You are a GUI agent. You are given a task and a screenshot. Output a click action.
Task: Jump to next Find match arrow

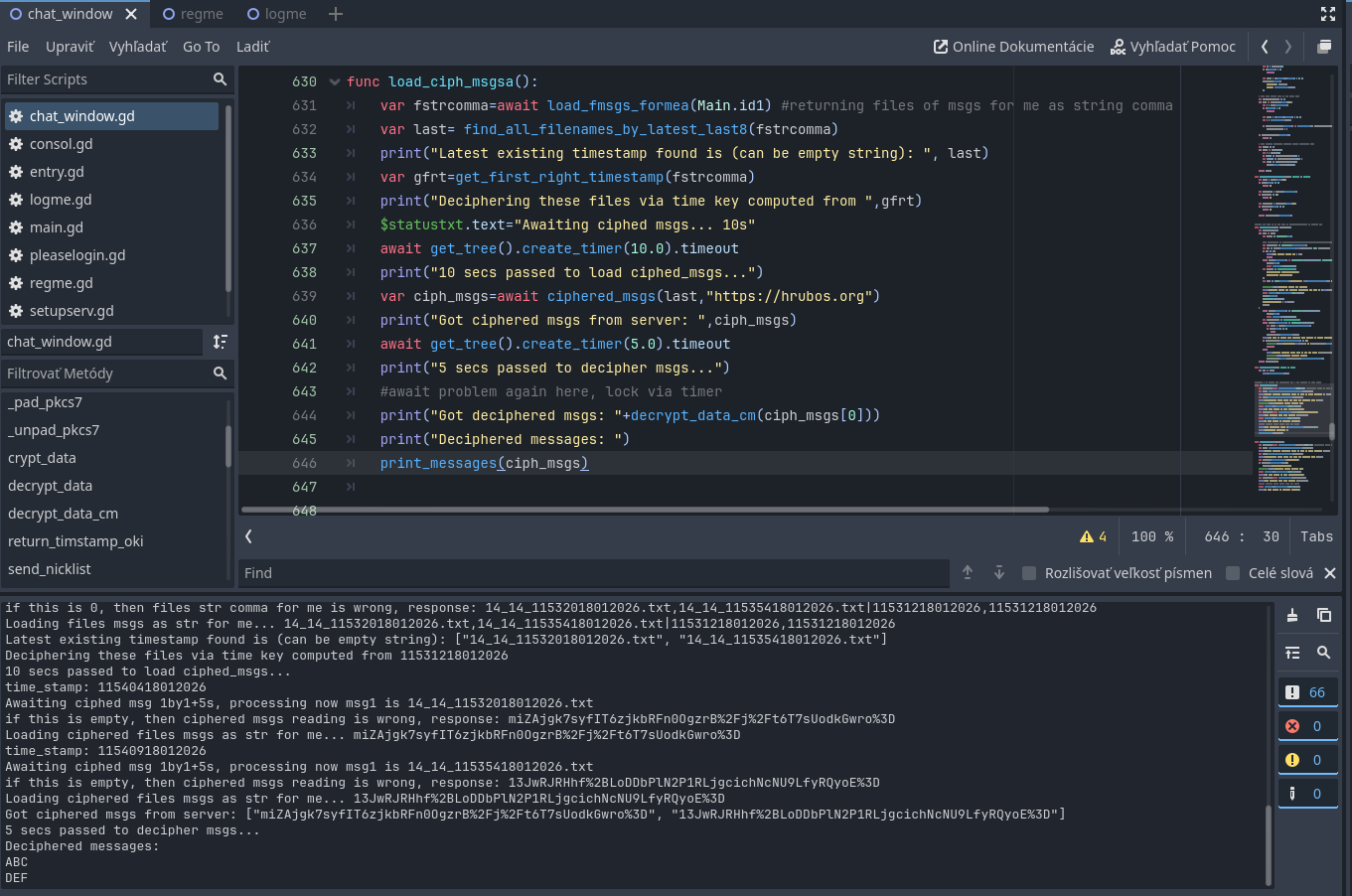[999, 573]
